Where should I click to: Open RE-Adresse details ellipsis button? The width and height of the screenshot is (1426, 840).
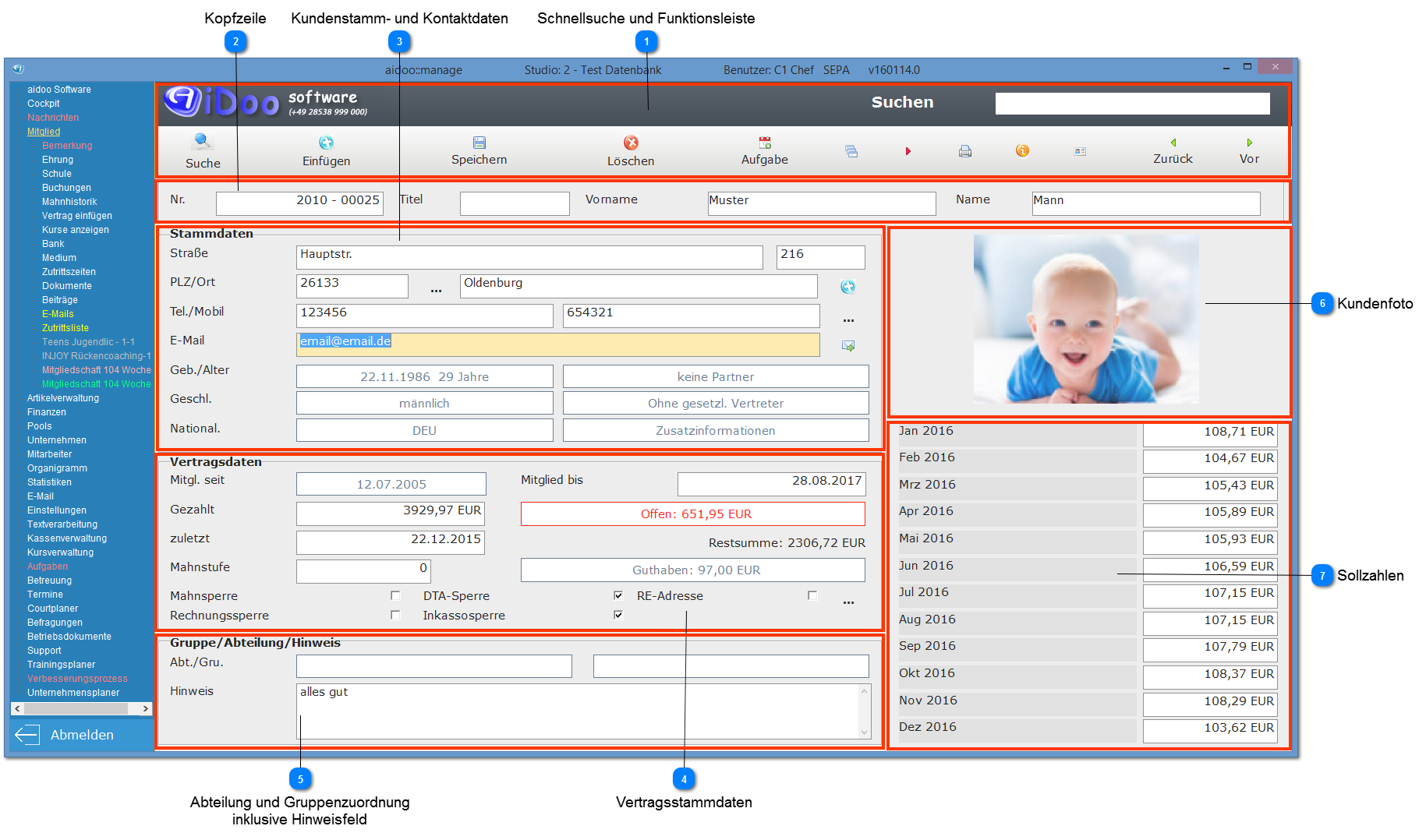(848, 602)
